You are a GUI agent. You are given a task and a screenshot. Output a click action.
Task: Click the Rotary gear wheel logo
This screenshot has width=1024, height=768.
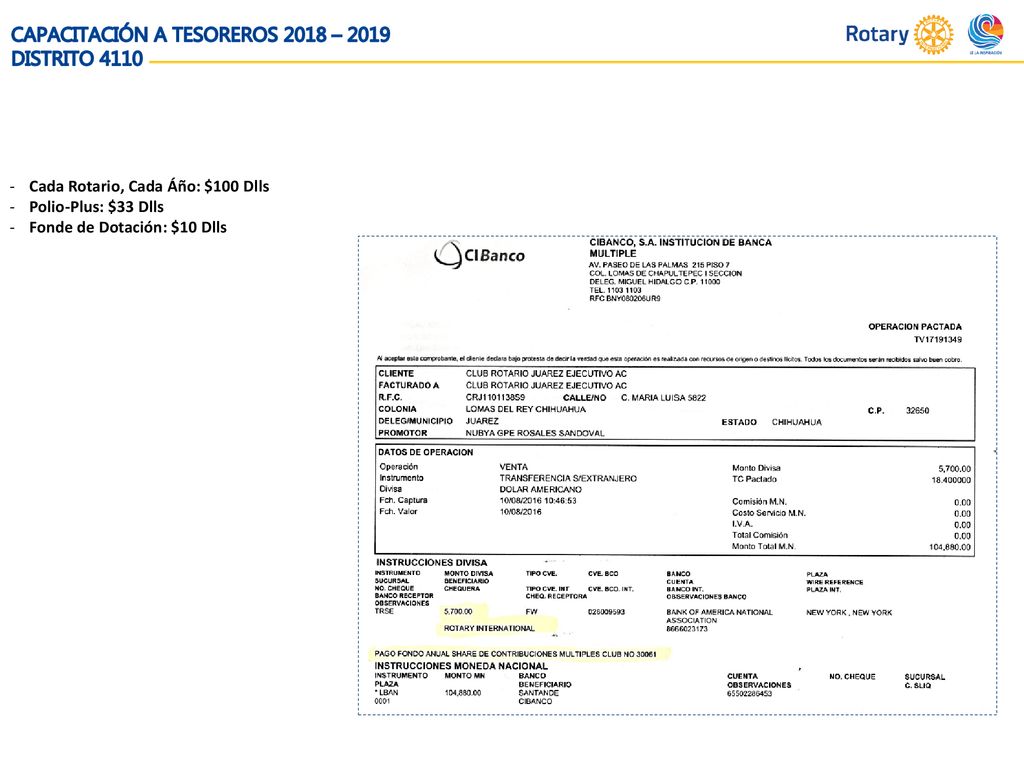coord(933,35)
